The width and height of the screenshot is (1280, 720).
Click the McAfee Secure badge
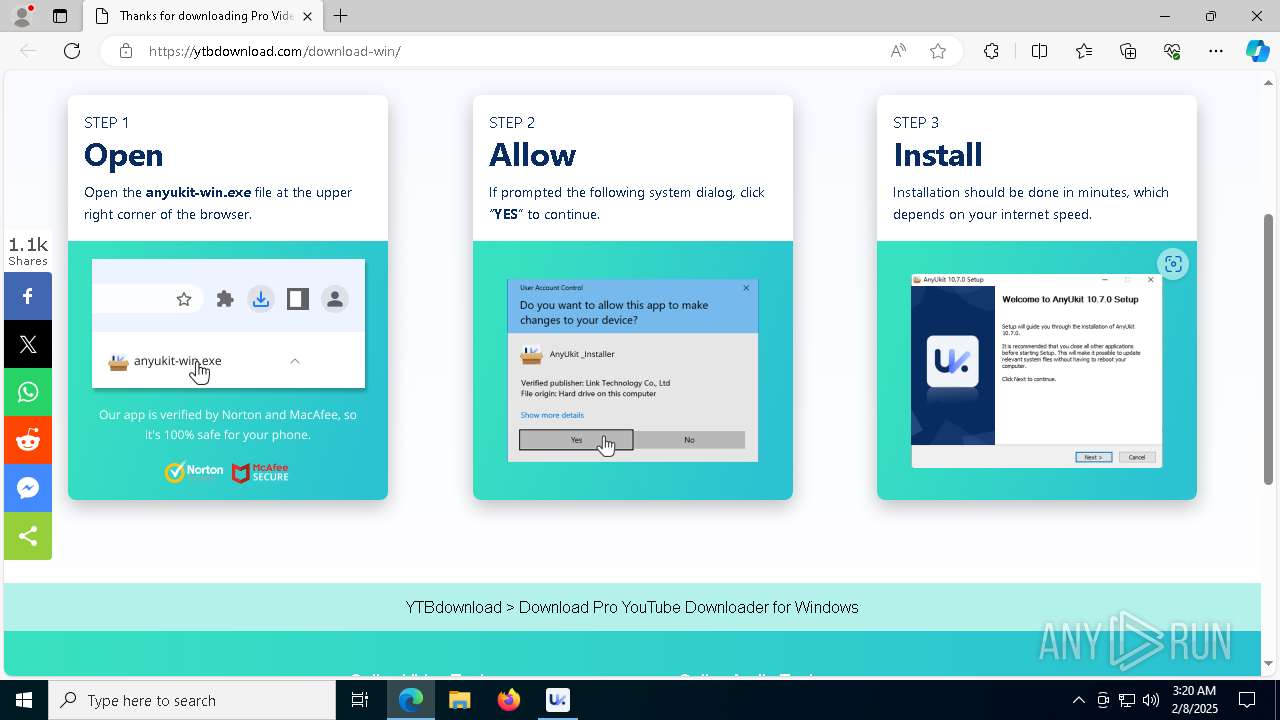pos(260,473)
